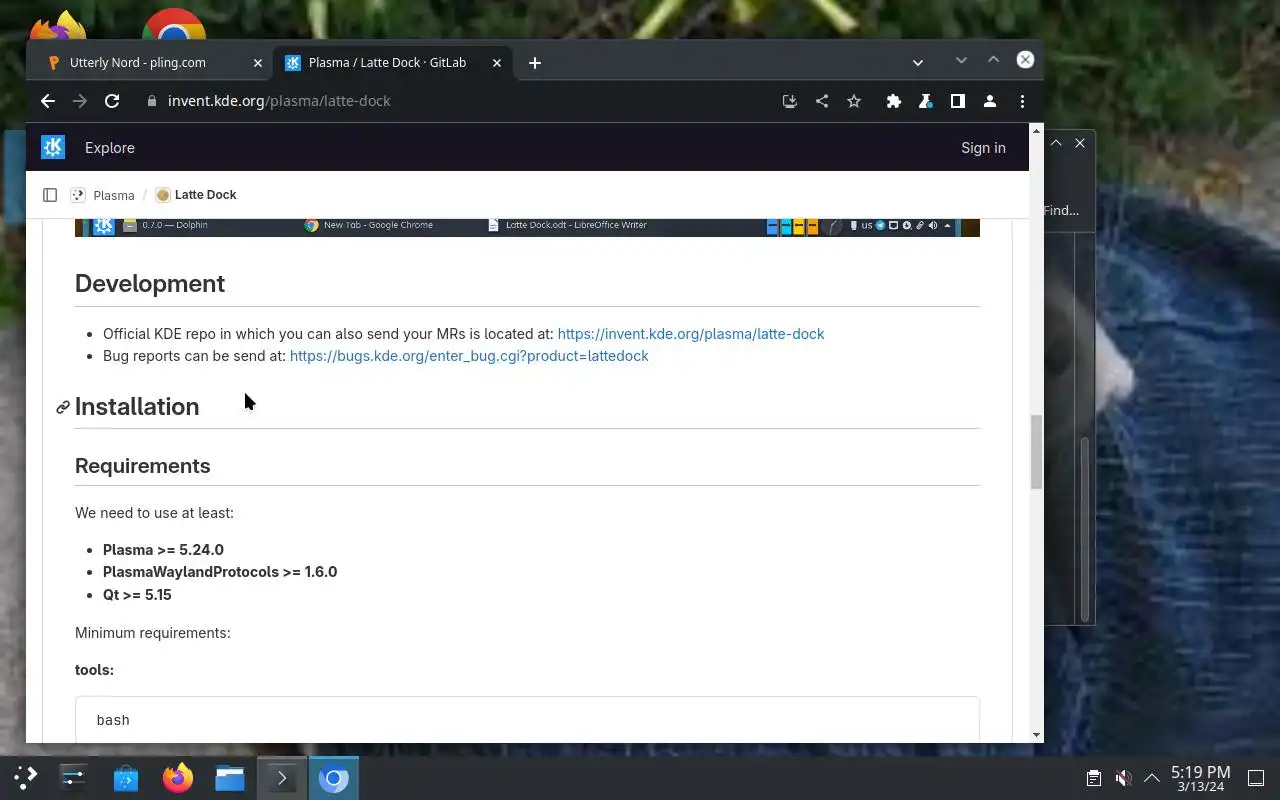Close the Utterly Nord tab
The width and height of the screenshot is (1280, 800).
257,63
